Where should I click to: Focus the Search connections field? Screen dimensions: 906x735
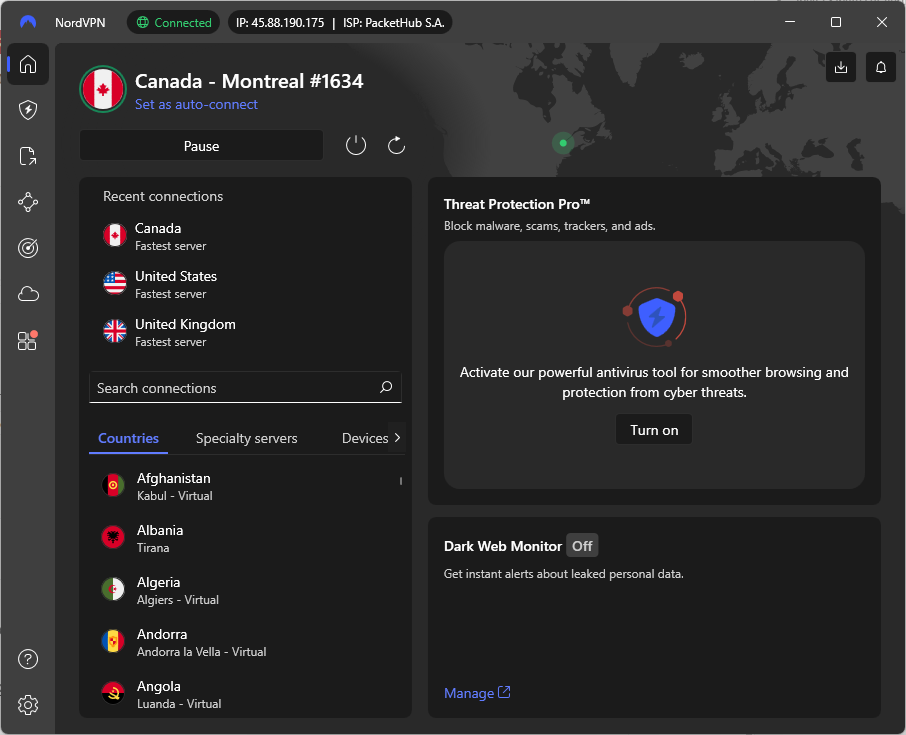pyautogui.click(x=246, y=388)
